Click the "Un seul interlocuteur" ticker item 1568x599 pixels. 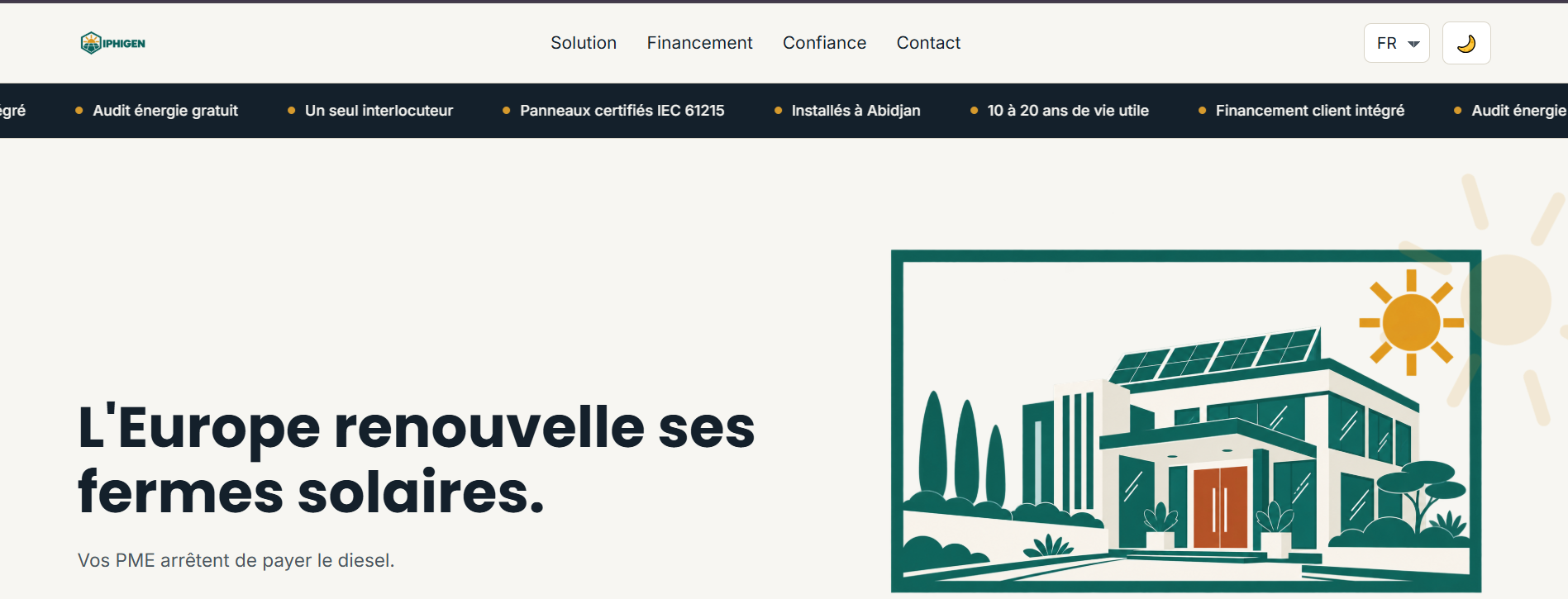pos(379,111)
